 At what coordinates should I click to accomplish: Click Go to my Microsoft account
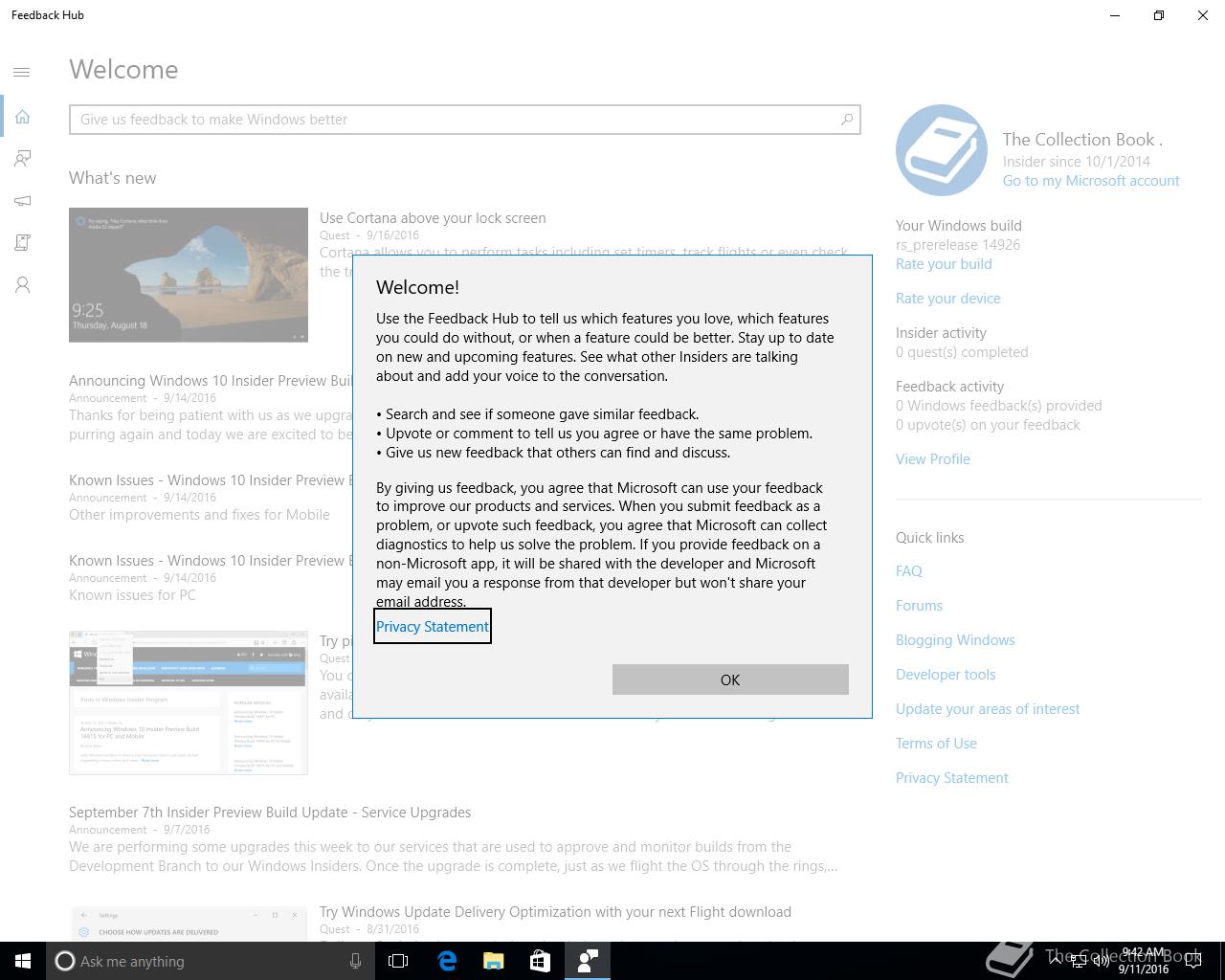pyautogui.click(x=1091, y=181)
